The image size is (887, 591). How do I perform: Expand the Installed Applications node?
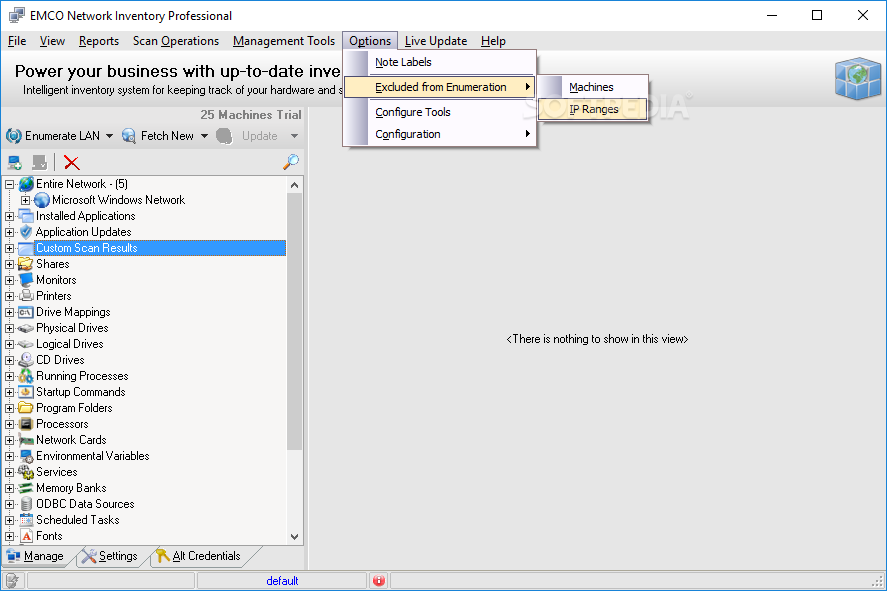click(x=10, y=216)
